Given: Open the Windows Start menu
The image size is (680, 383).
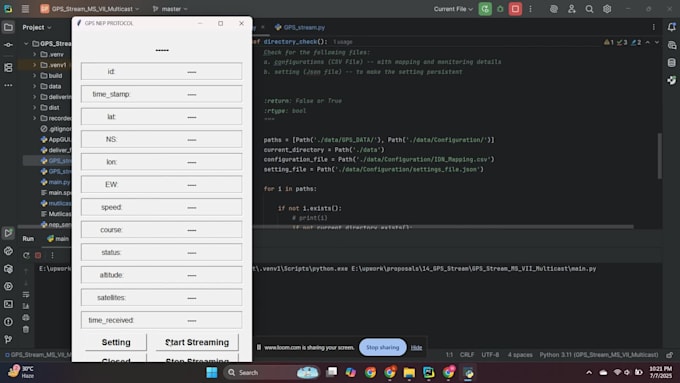Looking at the screenshot, I should point(212,373).
